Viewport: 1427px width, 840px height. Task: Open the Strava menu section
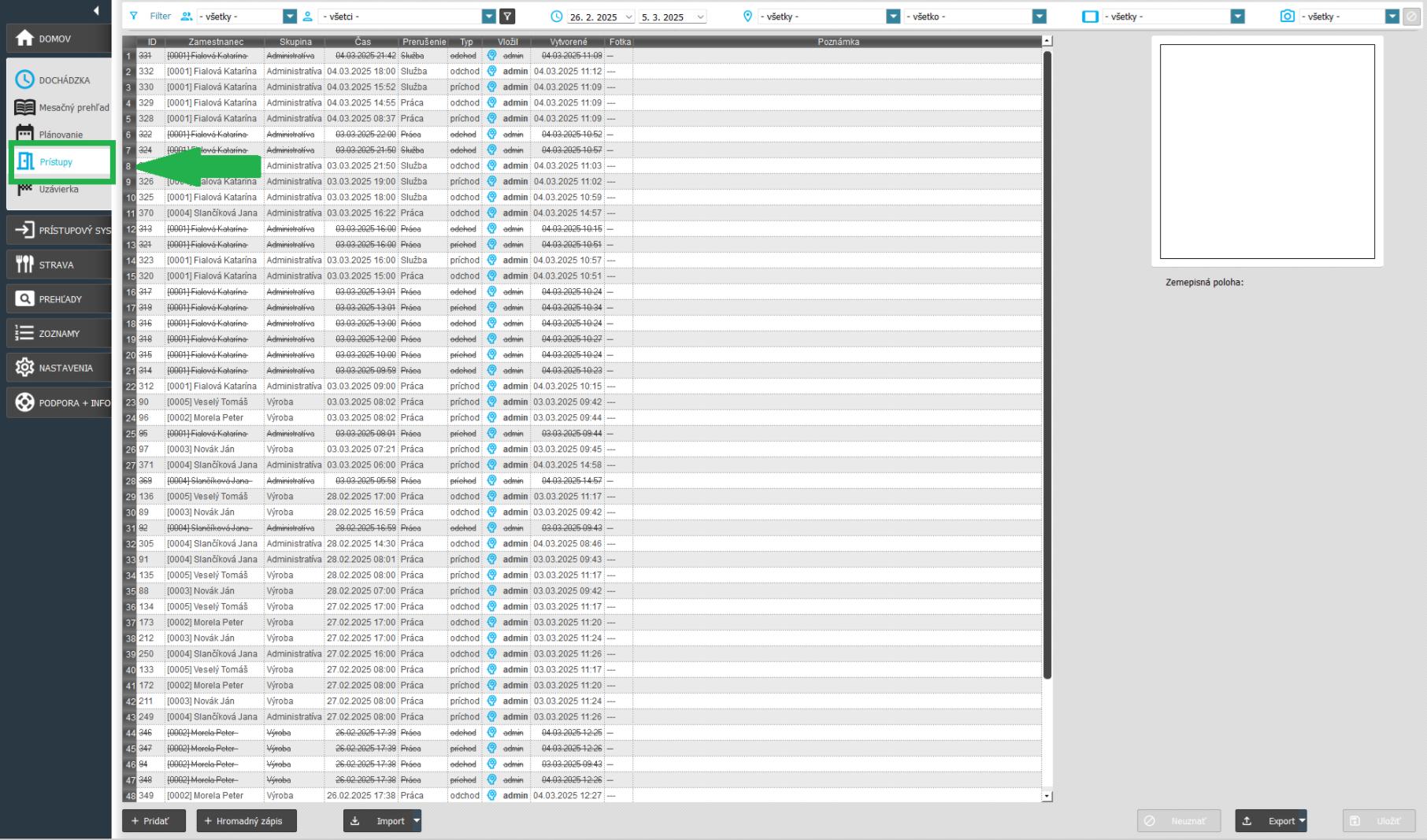click(x=57, y=265)
